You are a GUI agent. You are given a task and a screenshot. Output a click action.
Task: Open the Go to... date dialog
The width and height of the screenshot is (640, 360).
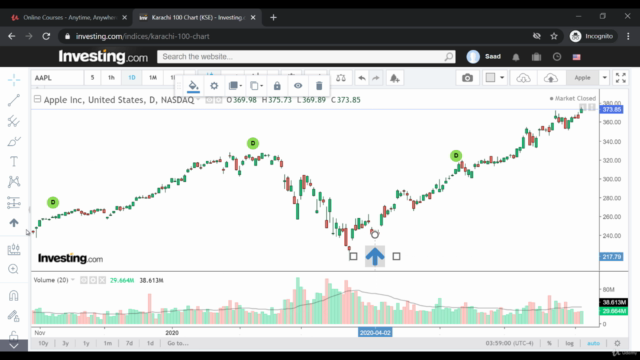[178, 343]
